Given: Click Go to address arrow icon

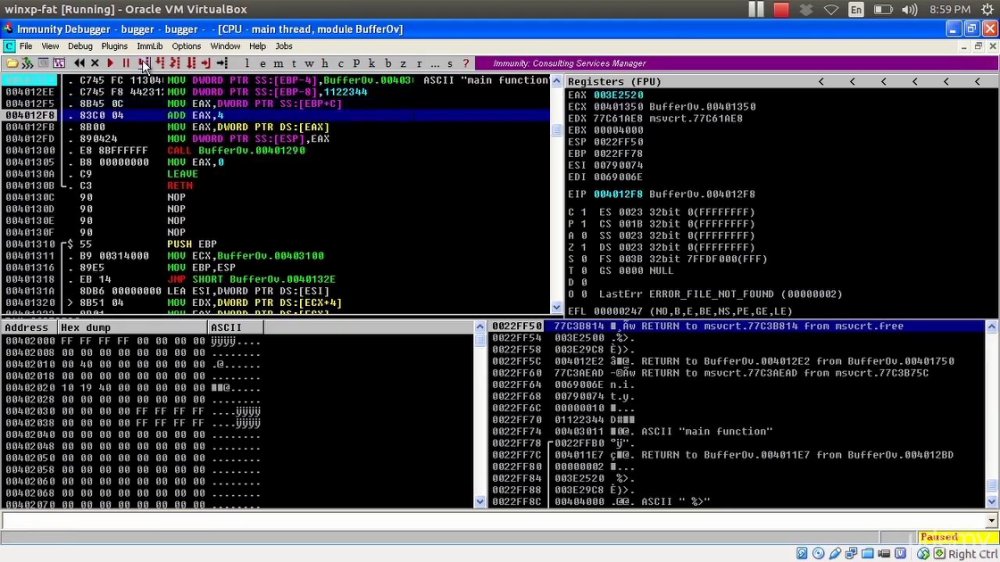Looking at the screenshot, I should [x=222, y=63].
